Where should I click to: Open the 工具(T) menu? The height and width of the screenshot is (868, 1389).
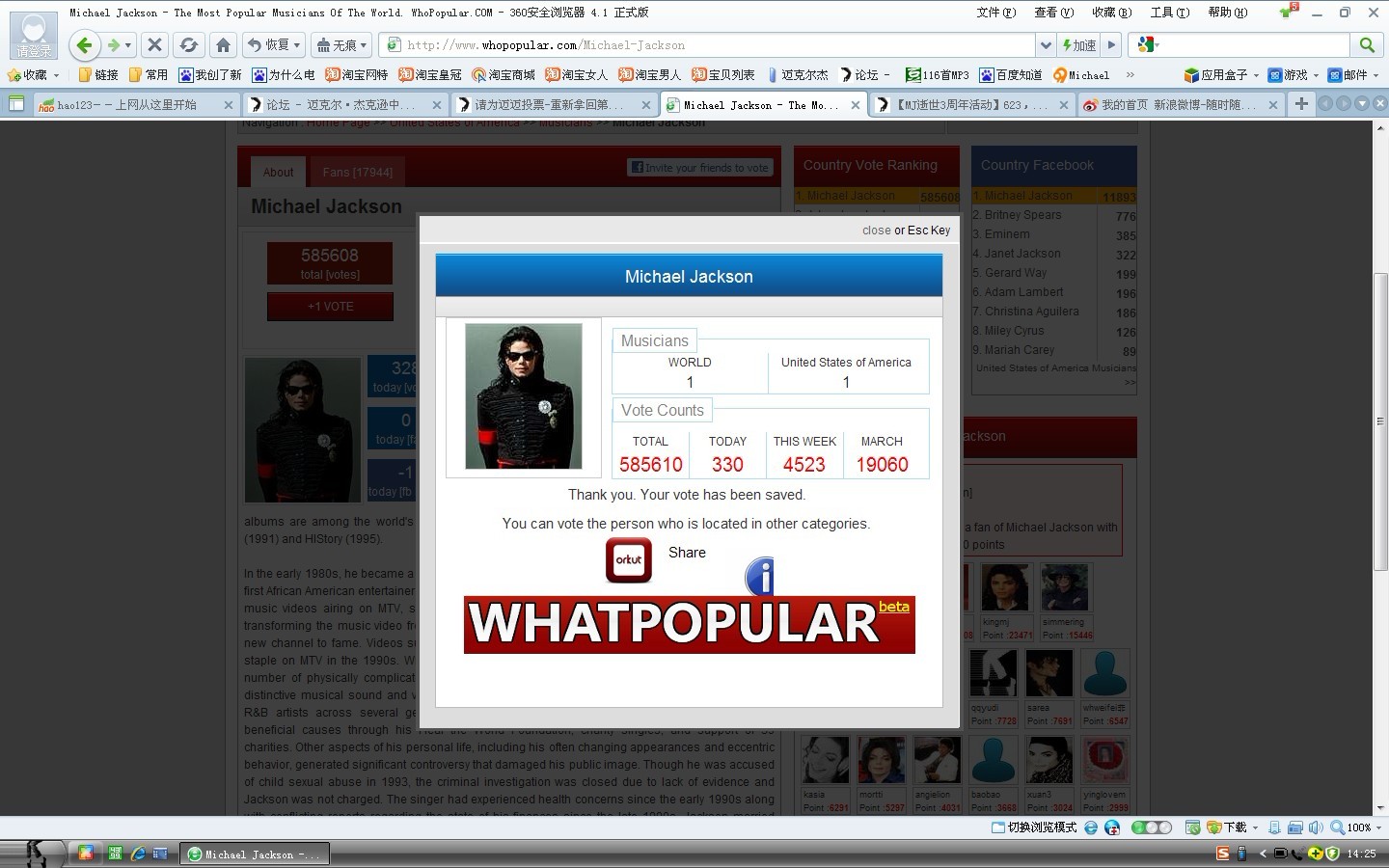tap(1169, 13)
